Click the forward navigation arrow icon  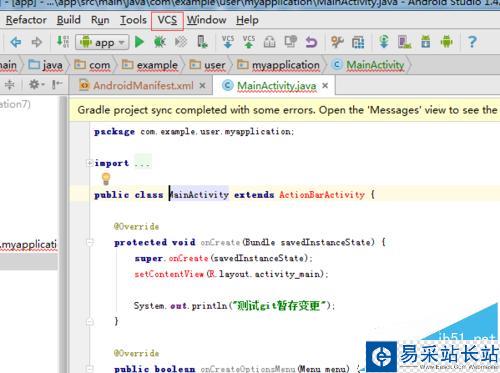[36, 42]
